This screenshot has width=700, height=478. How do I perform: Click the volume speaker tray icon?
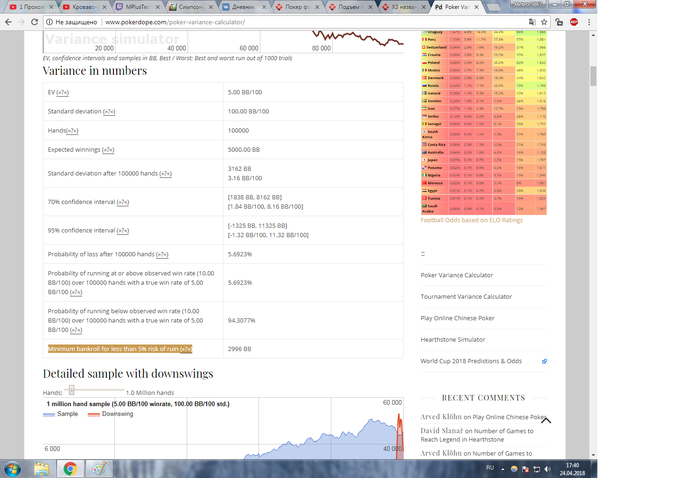[x=548, y=469]
